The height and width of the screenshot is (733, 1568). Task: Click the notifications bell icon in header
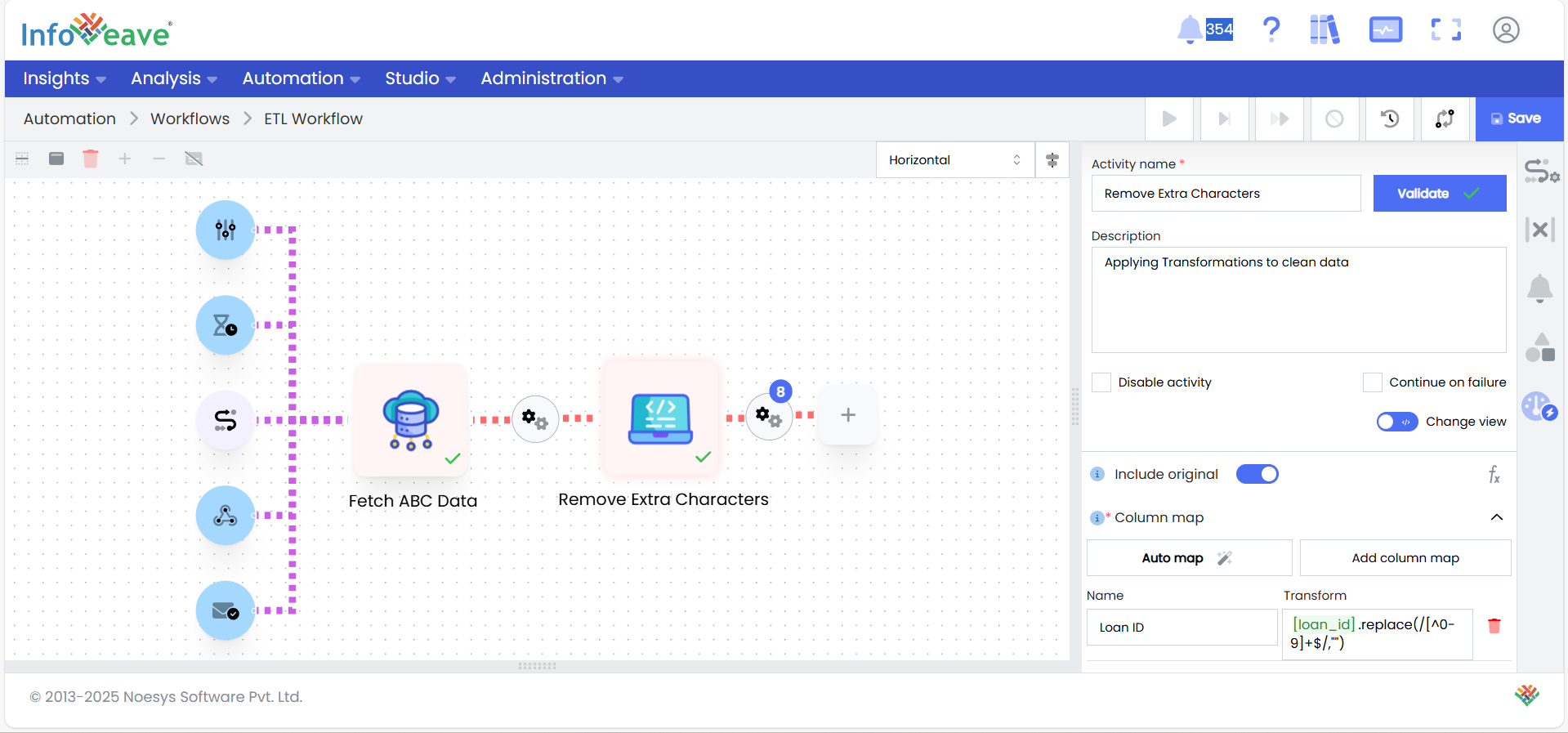(1190, 30)
